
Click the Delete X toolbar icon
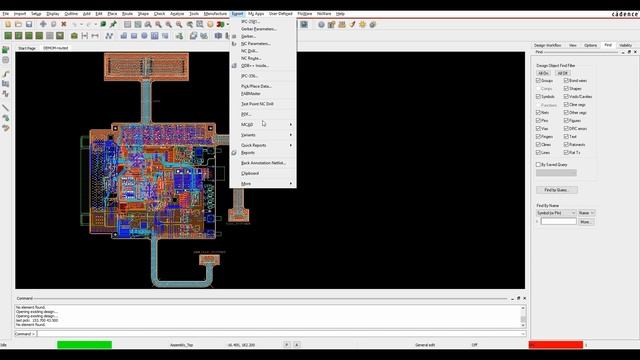coord(64,24)
